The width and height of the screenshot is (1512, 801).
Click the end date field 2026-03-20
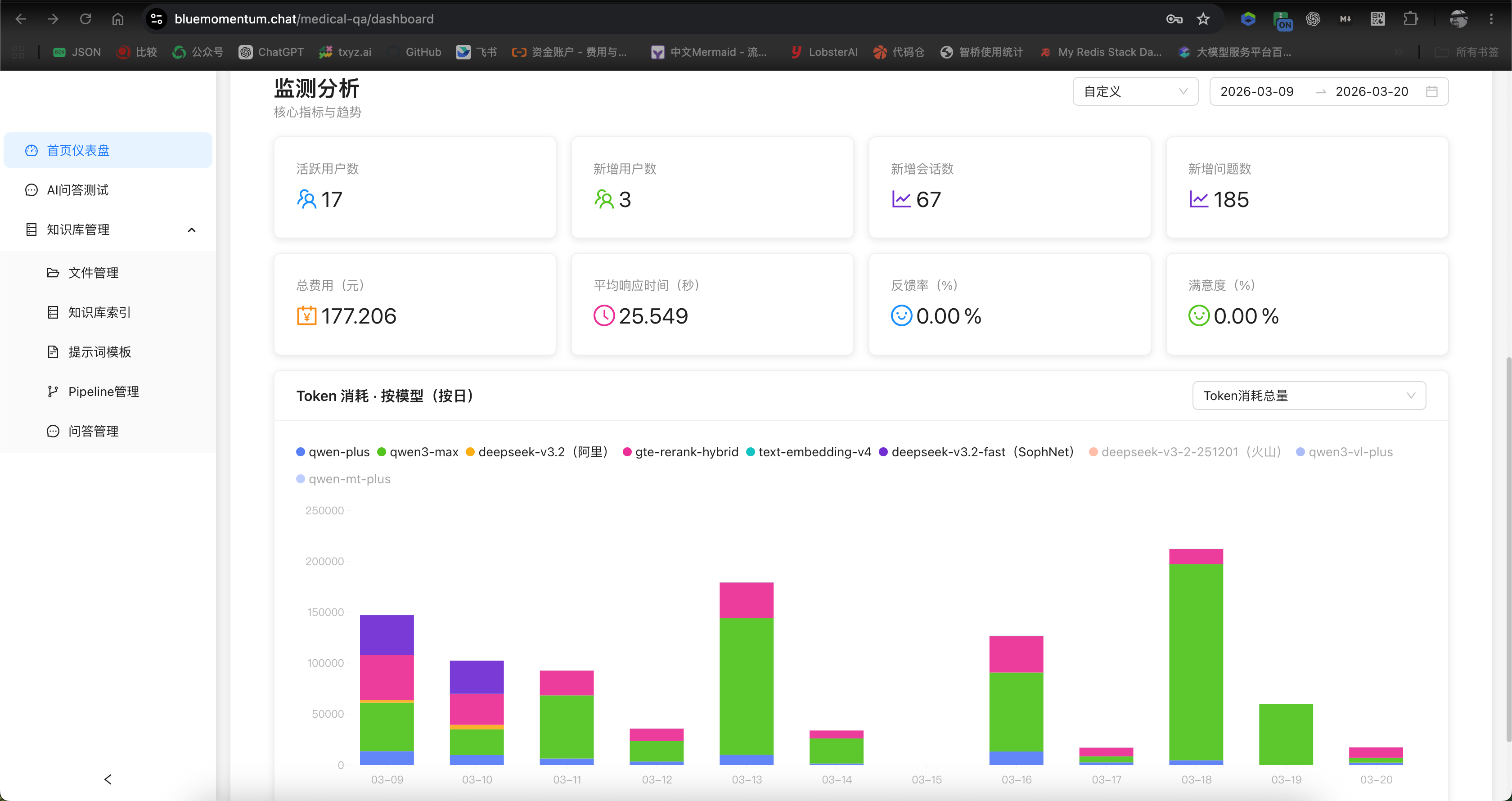pyautogui.click(x=1372, y=91)
